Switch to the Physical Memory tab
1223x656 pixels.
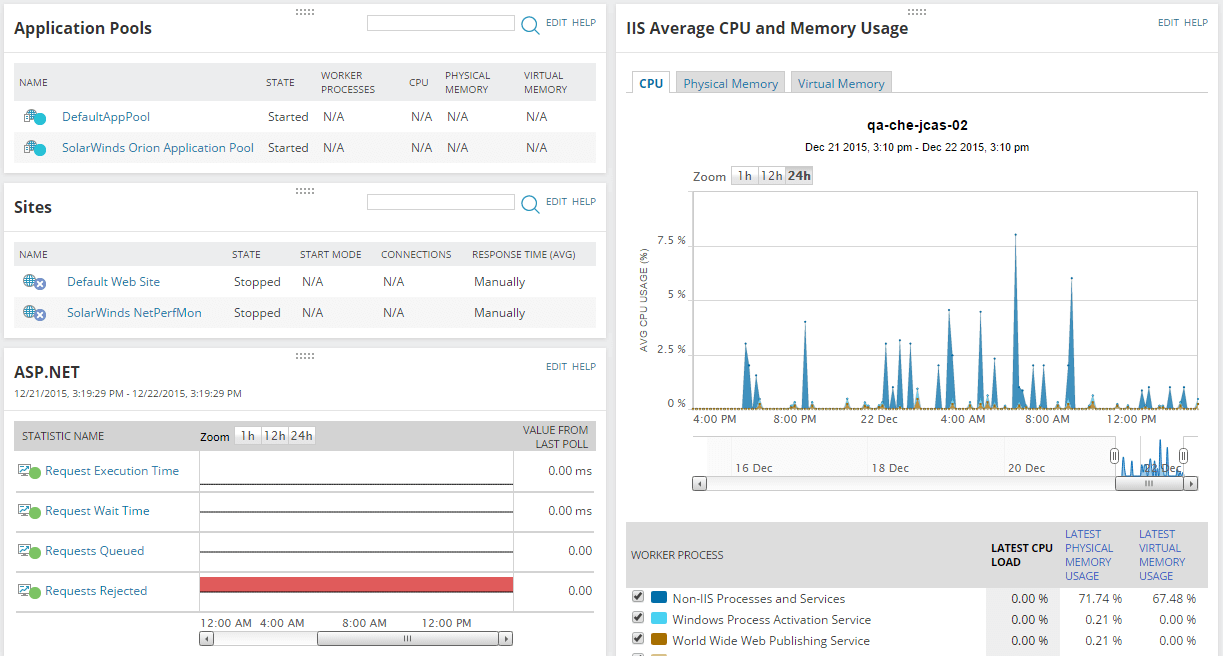coord(729,82)
